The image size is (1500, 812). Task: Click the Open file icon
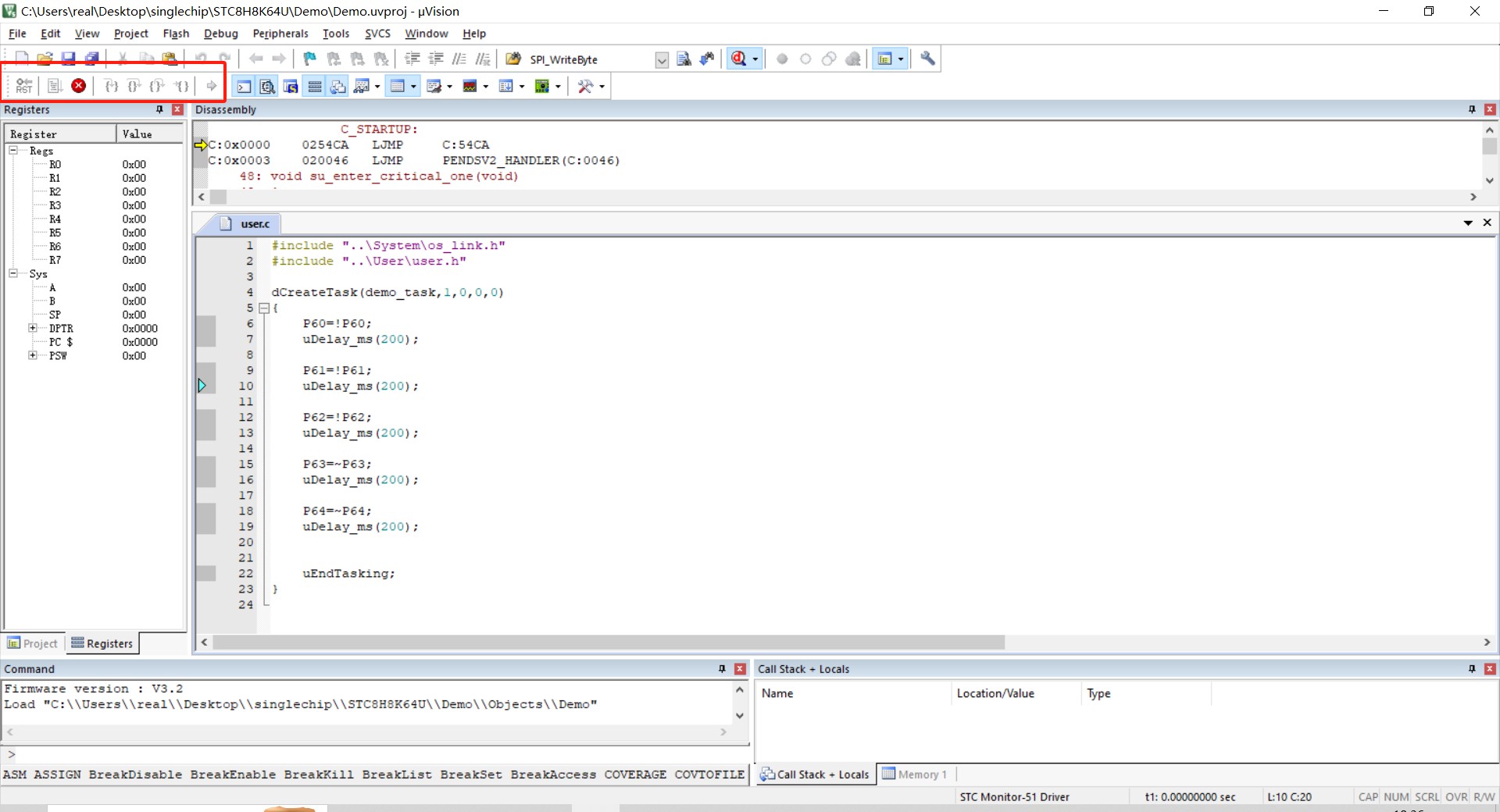click(45, 59)
